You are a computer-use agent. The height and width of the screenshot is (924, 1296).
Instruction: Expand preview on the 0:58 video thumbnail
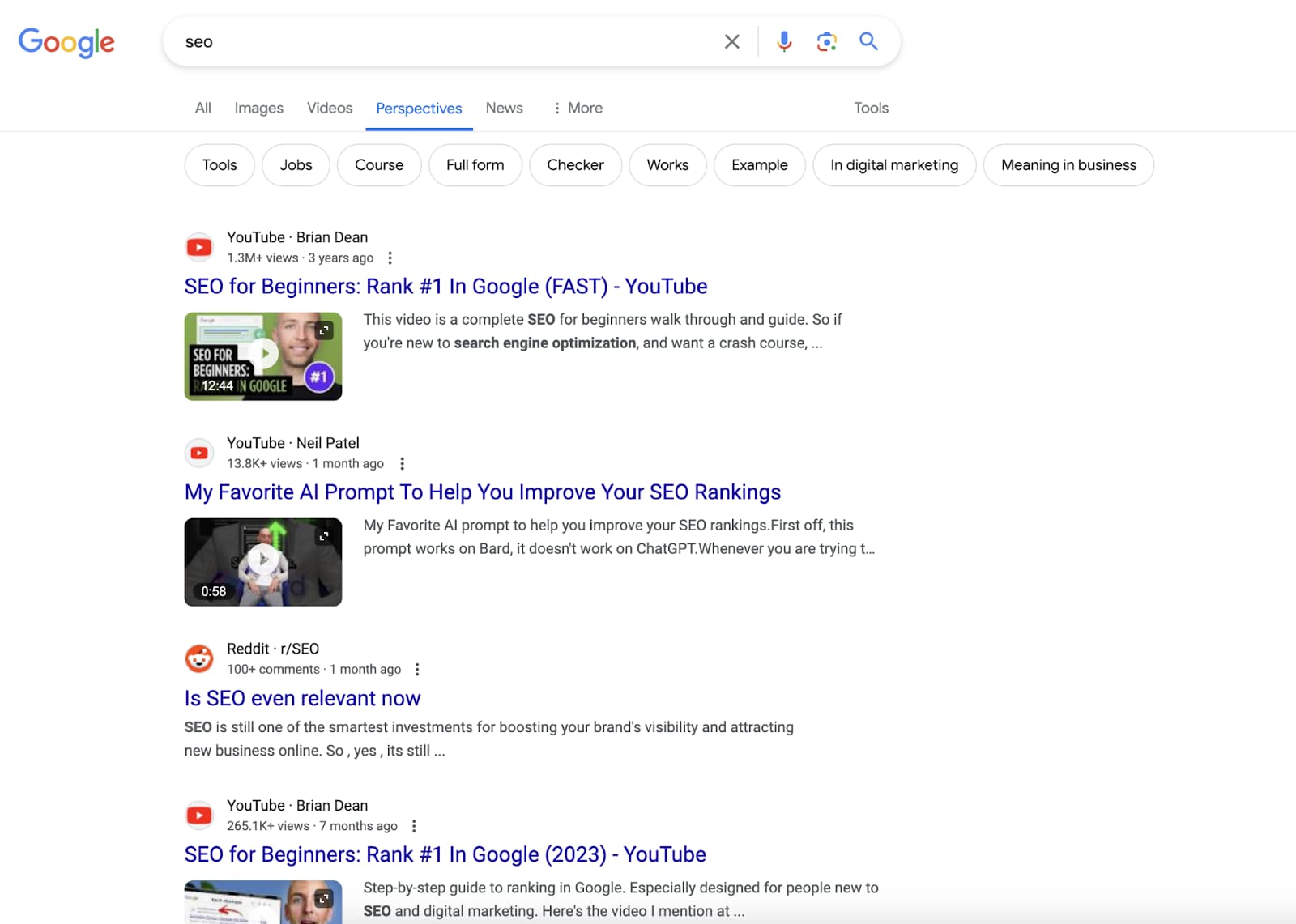pos(324,536)
